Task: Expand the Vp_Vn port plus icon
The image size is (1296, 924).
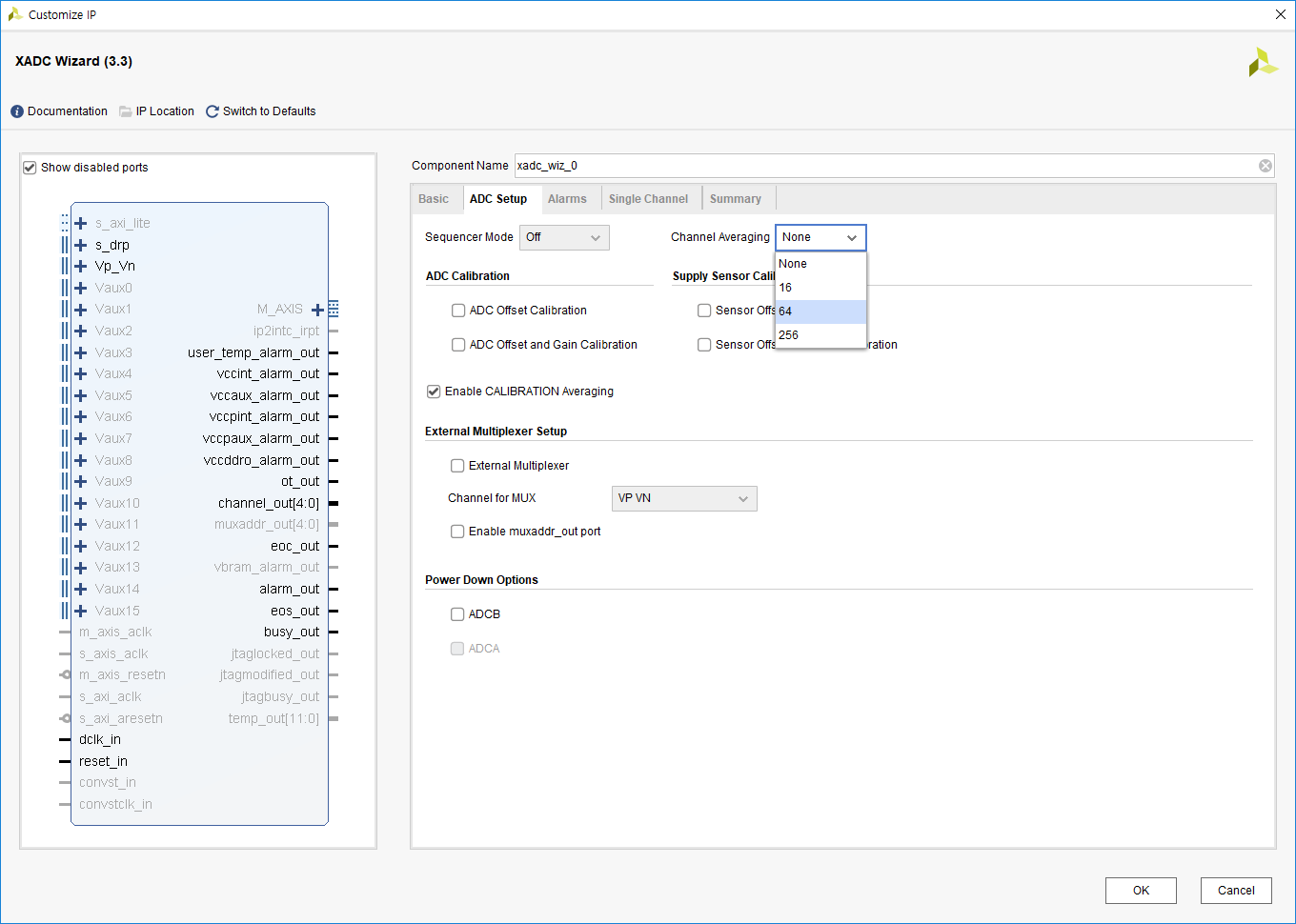Action: [x=81, y=267]
